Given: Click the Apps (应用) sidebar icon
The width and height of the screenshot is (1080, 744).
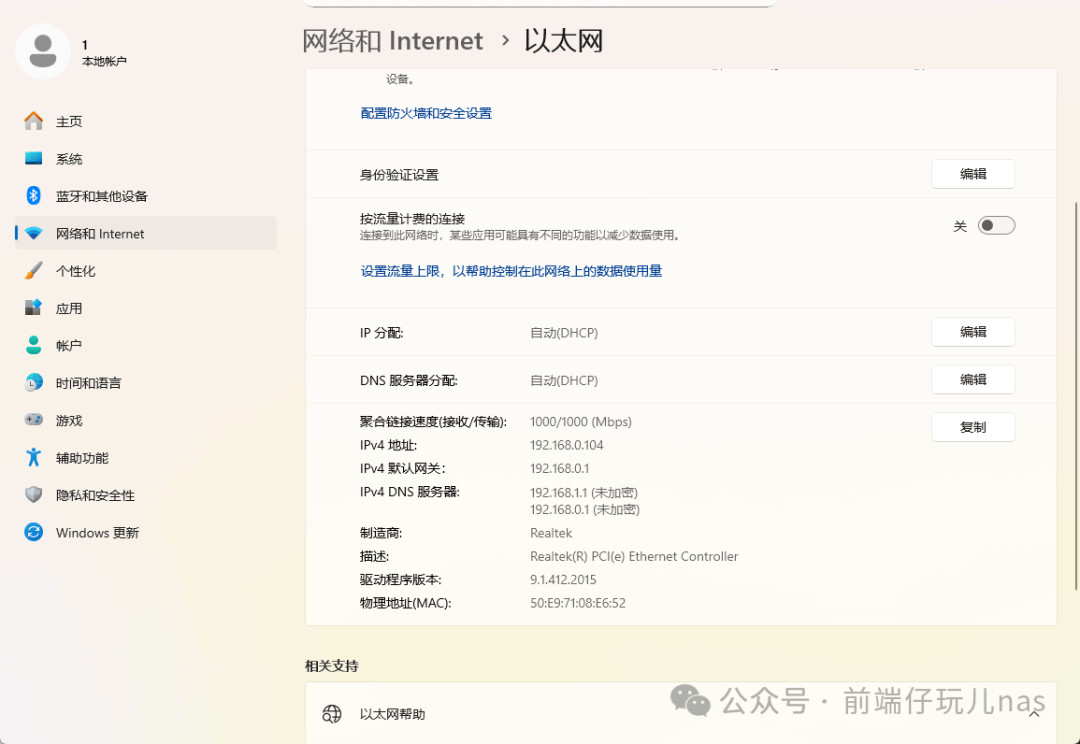Looking at the screenshot, I should click(34, 308).
